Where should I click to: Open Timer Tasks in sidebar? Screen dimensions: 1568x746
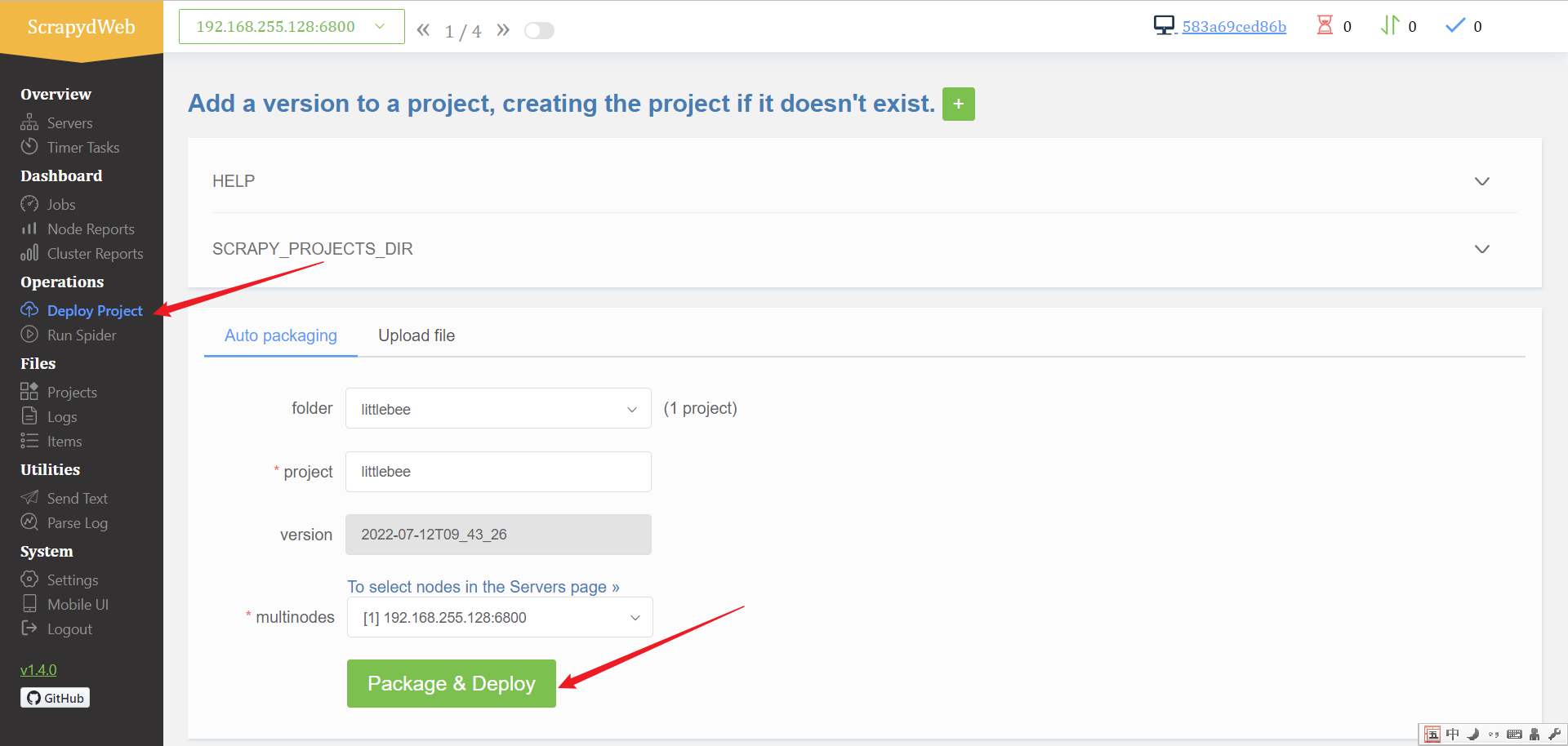click(82, 148)
